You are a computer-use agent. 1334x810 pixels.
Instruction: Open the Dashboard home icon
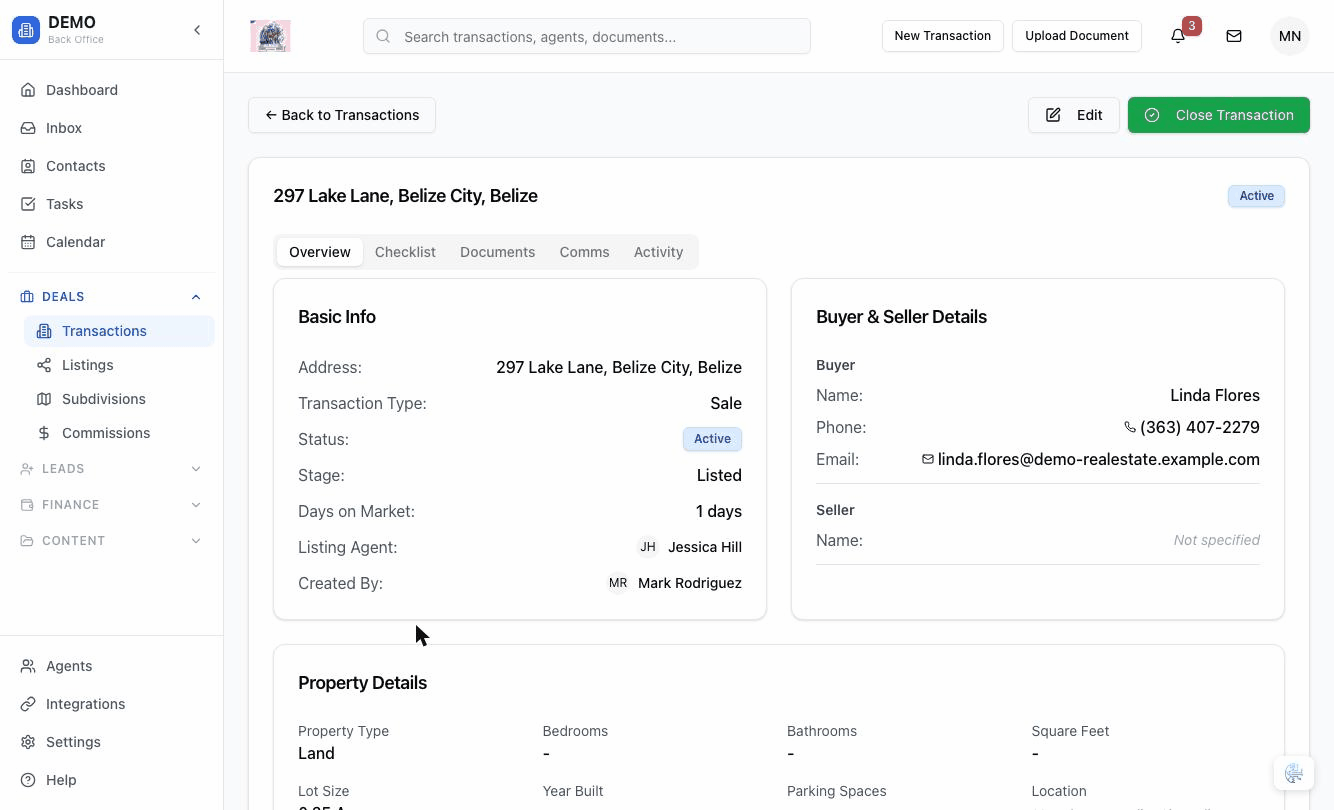28,90
